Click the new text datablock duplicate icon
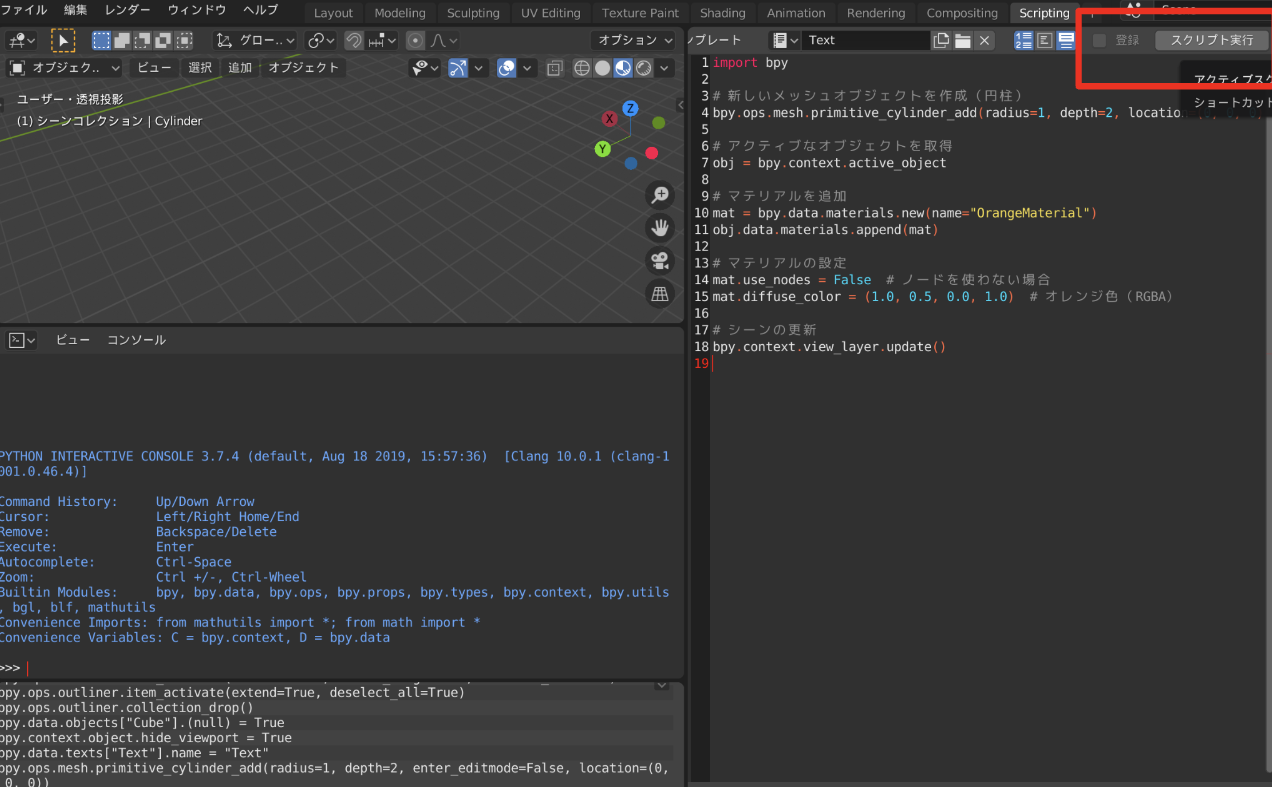The image size is (1272, 787). point(941,40)
